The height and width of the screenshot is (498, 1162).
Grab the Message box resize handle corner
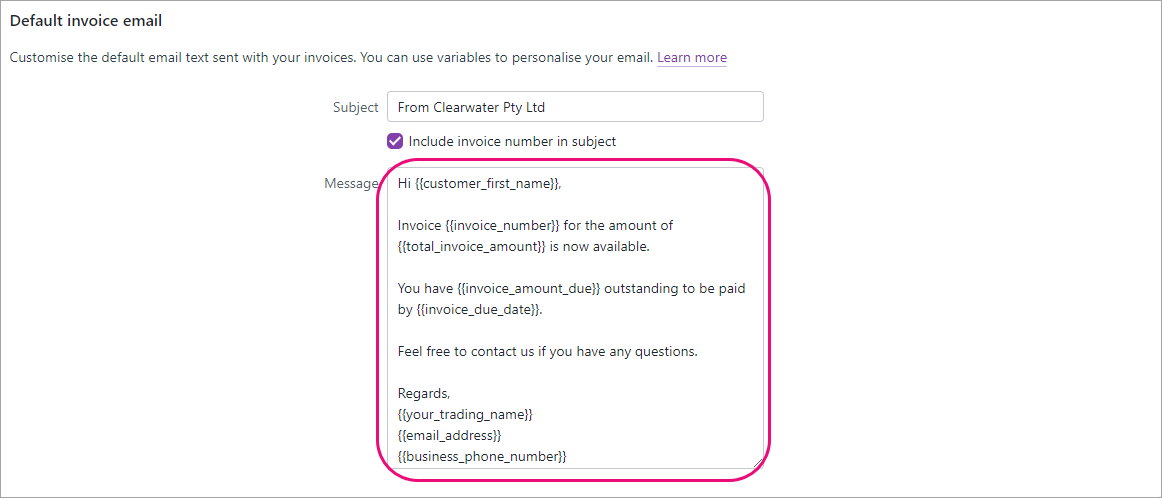click(757, 462)
